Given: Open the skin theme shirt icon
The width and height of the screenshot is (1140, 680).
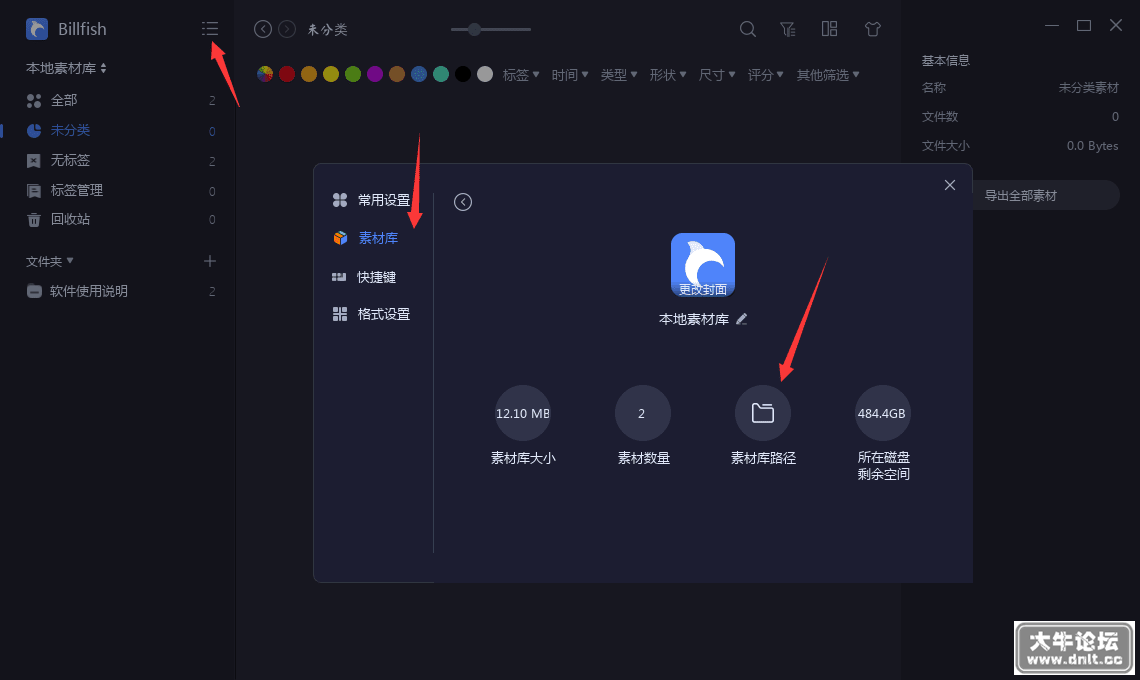Looking at the screenshot, I should point(872,29).
